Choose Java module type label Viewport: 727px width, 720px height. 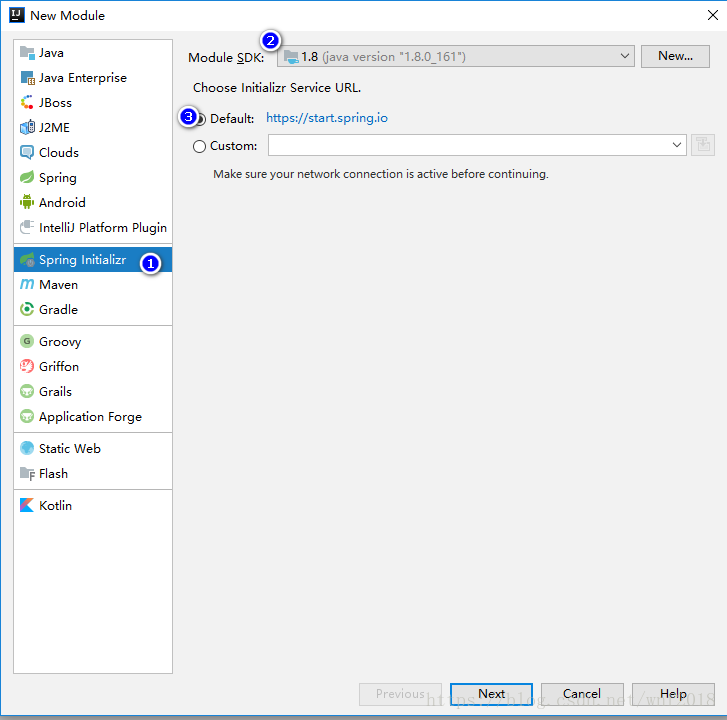(51, 53)
